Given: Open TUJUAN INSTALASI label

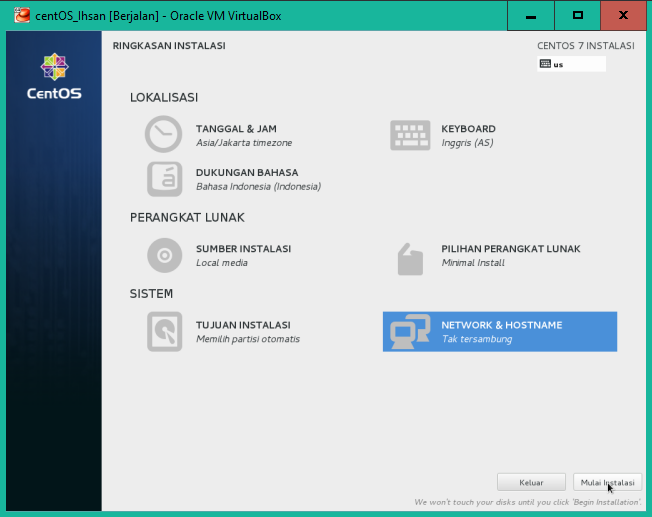Looking at the screenshot, I should click(x=243, y=325).
